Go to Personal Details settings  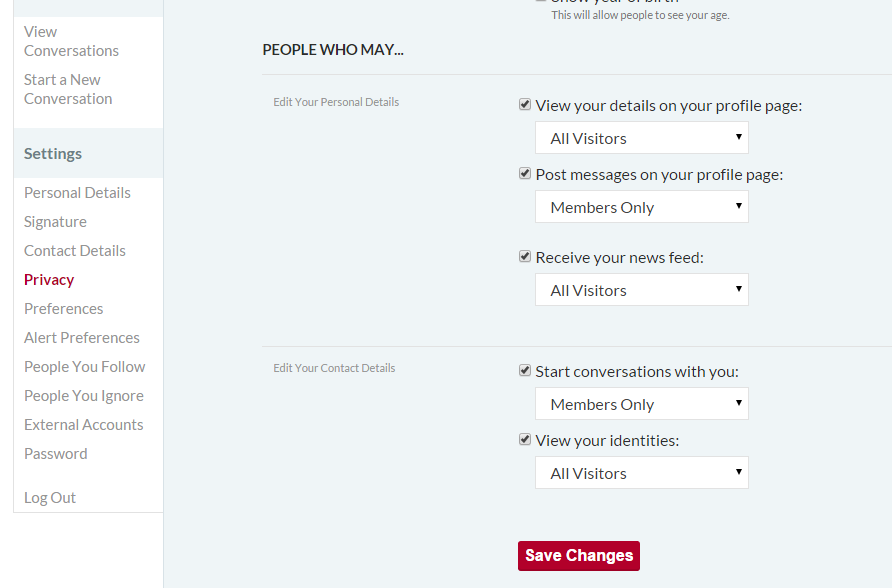coord(77,192)
